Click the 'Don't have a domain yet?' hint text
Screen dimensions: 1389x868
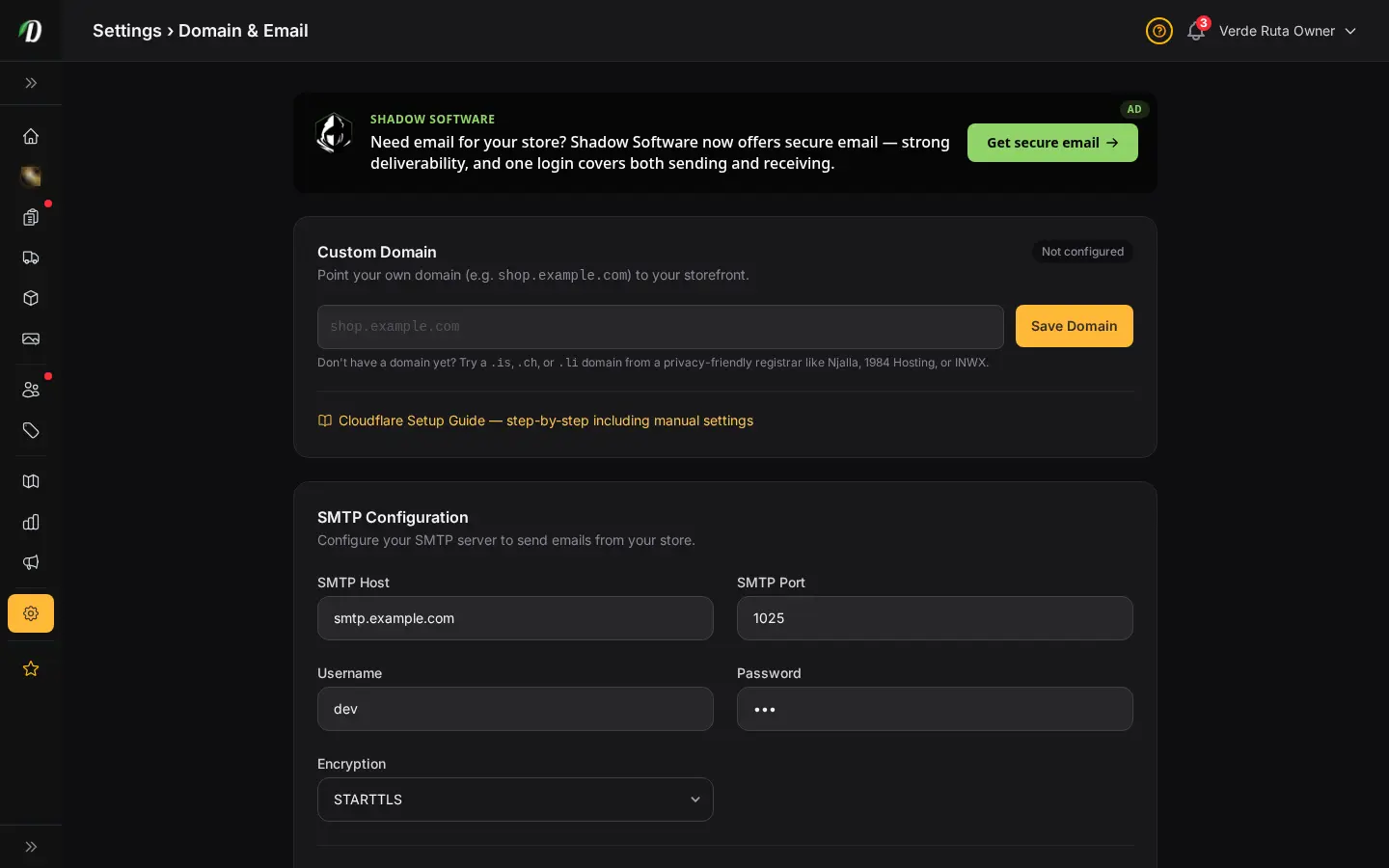tap(653, 363)
